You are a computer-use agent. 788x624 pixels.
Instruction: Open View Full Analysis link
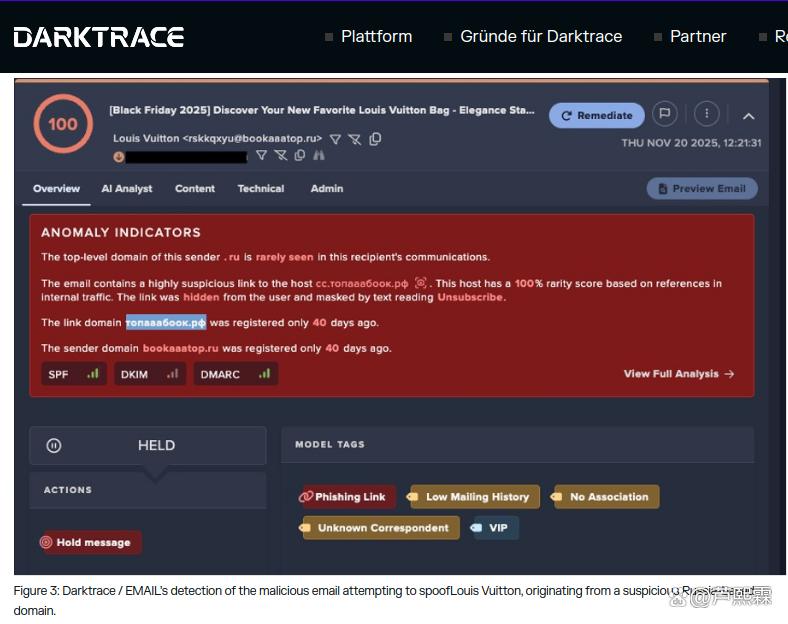[x=679, y=374]
